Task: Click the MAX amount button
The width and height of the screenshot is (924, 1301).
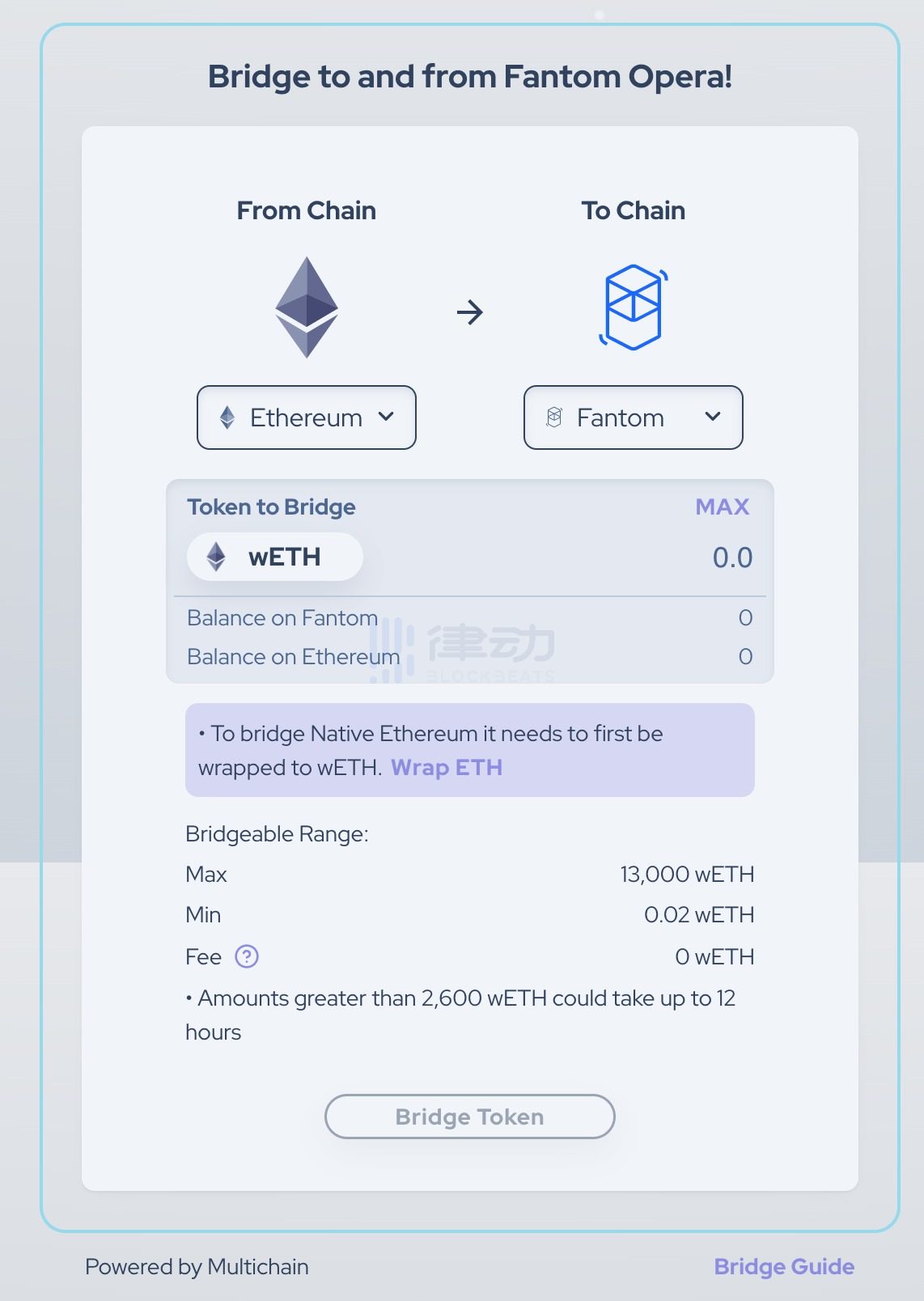Action: pos(722,507)
